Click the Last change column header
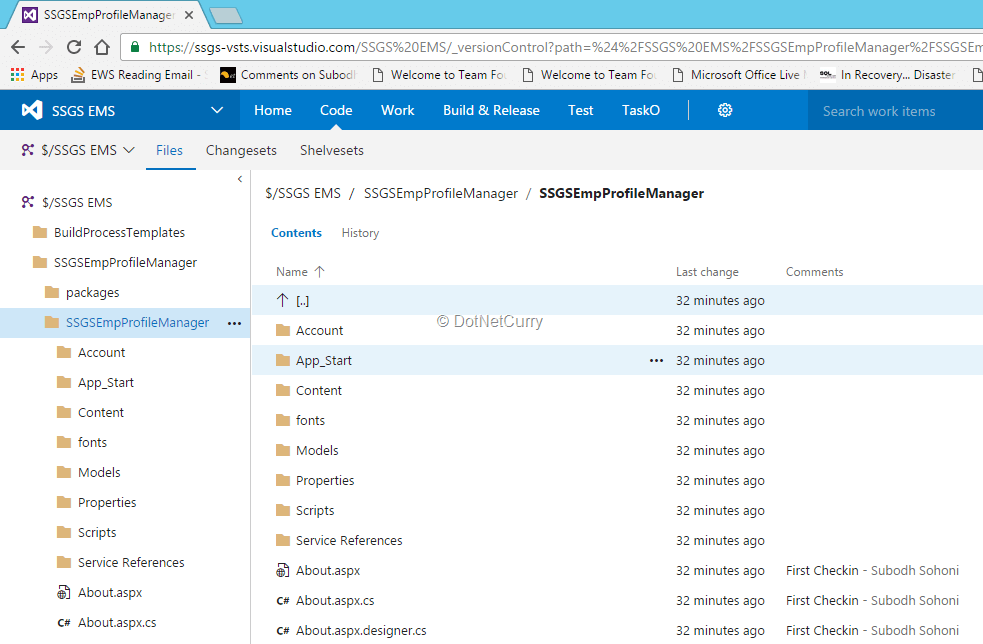Screen dimensions: 983x644 point(707,272)
